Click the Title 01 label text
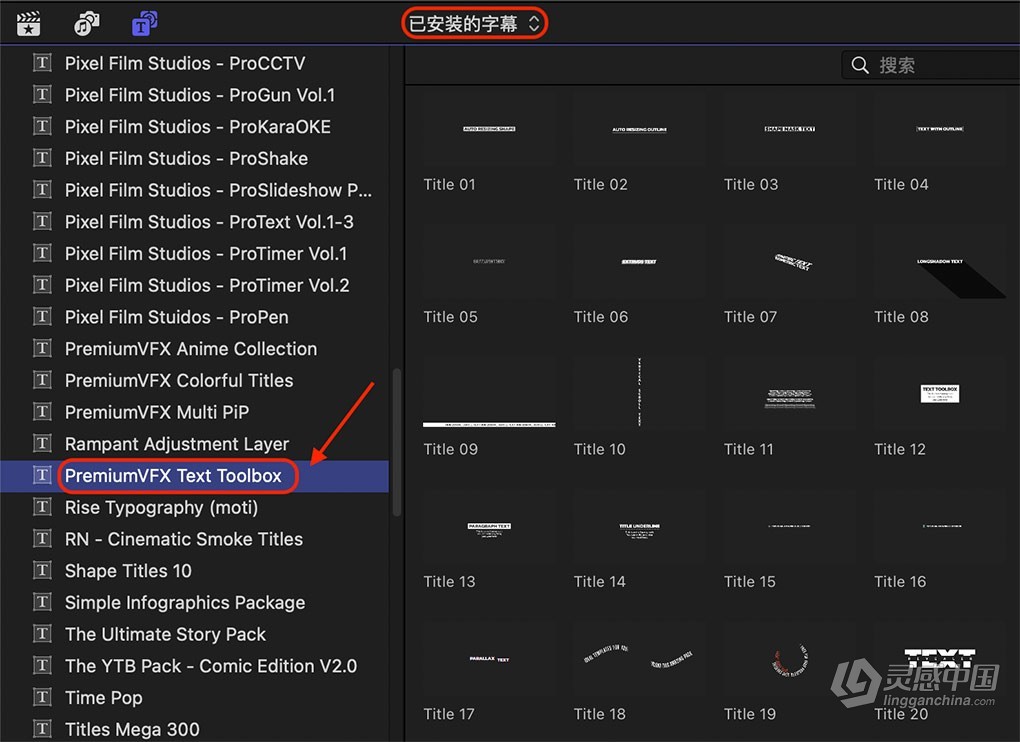 click(450, 185)
